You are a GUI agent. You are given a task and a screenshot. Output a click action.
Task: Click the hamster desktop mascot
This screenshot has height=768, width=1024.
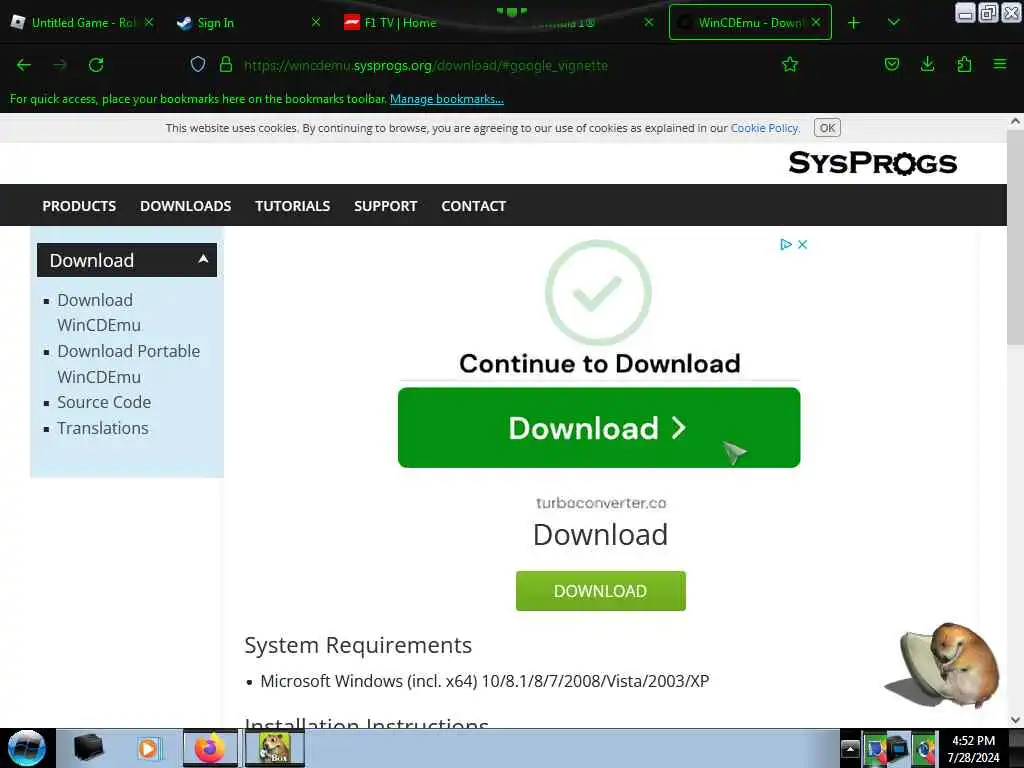(x=943, y=665)
